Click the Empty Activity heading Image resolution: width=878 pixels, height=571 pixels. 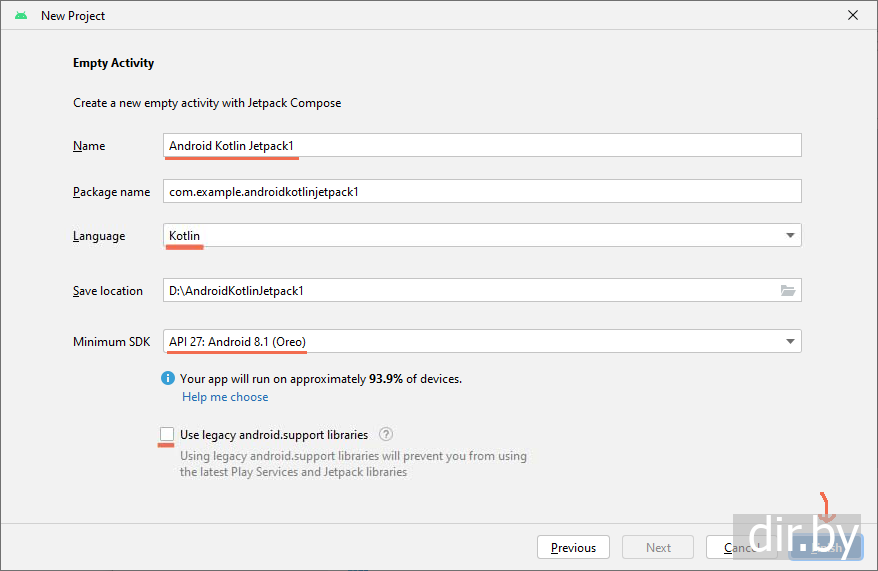113,63
